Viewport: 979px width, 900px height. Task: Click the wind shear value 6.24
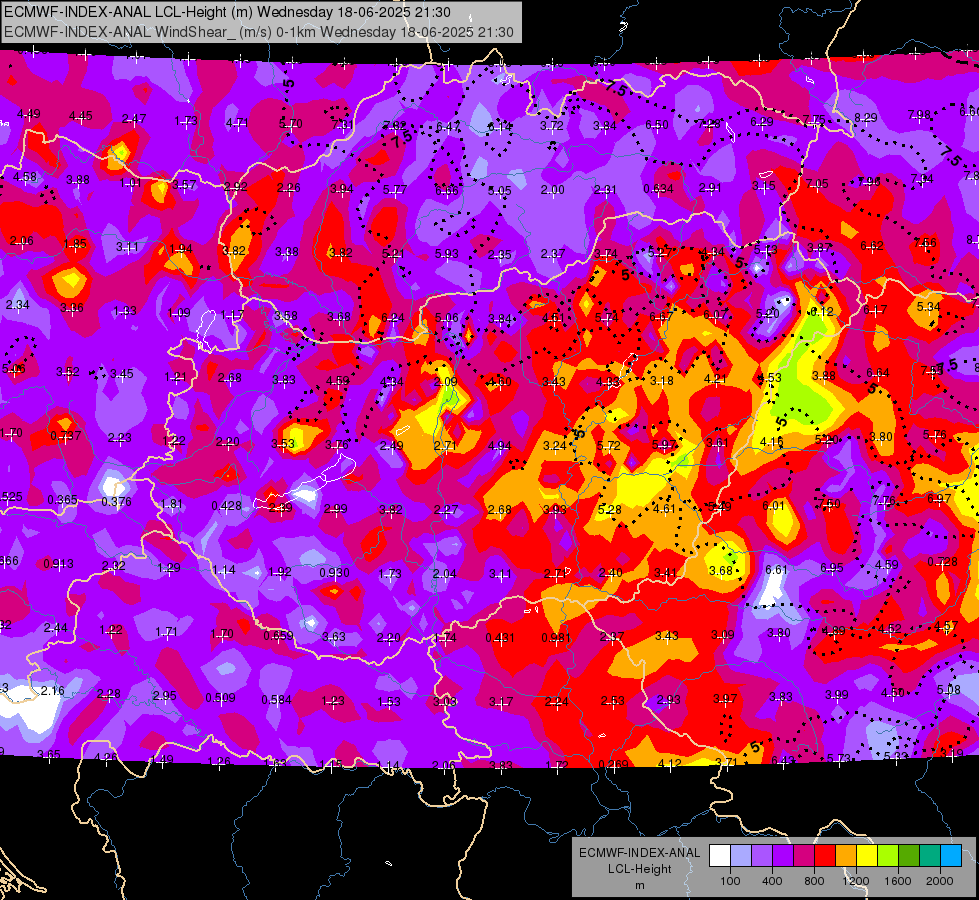point(393,318)
